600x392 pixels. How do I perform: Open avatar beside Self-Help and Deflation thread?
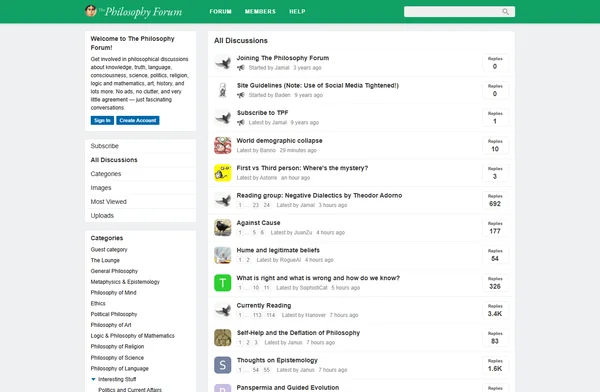pos(223,338)
